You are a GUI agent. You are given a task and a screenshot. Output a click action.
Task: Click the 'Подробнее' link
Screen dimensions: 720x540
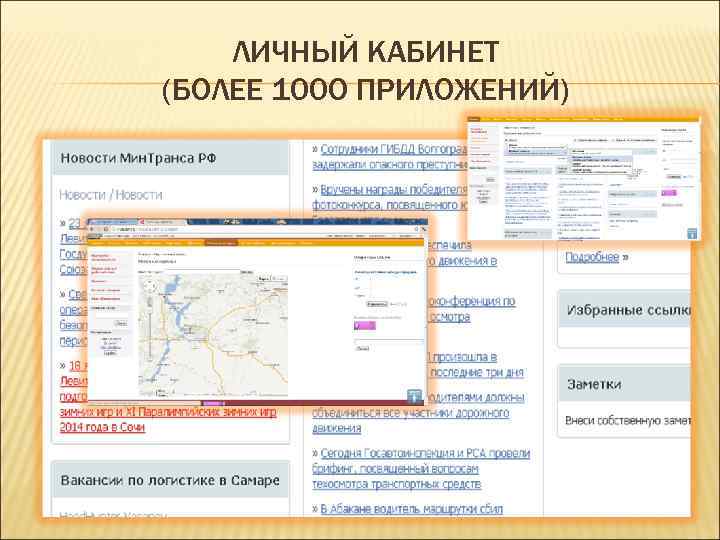(x=592, y=257)
